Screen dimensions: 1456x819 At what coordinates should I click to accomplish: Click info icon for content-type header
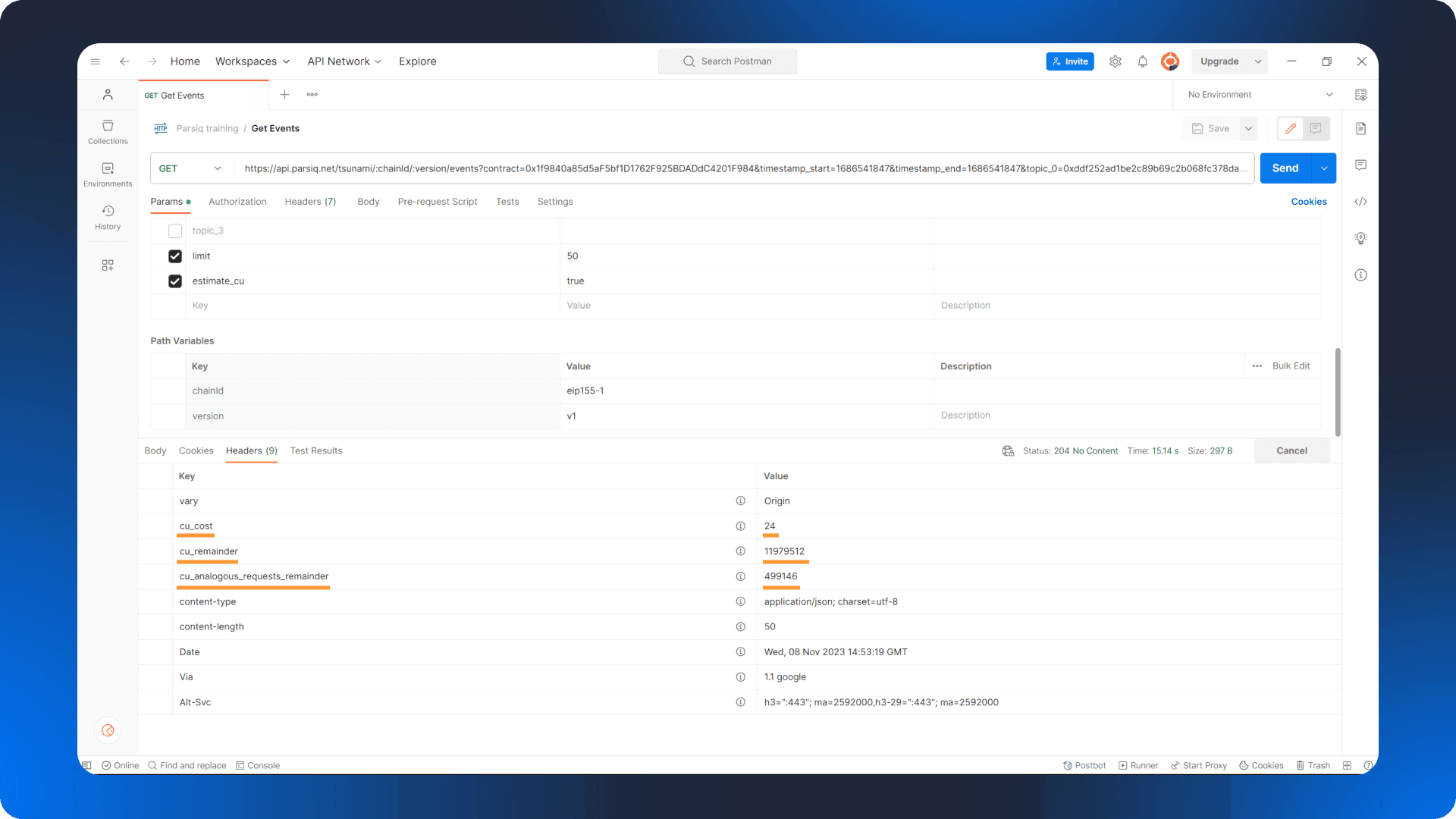[x=740, y=601]
